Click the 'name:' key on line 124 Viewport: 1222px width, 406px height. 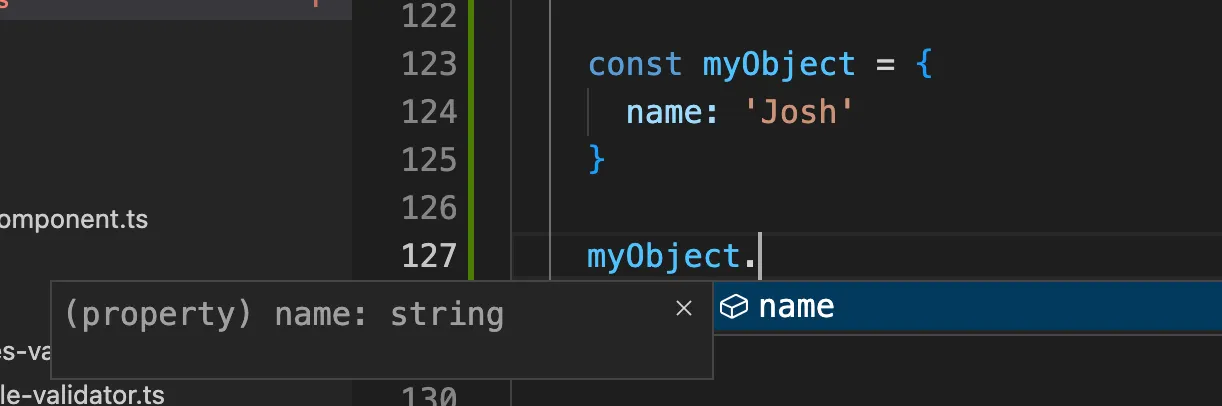(674, 112)
